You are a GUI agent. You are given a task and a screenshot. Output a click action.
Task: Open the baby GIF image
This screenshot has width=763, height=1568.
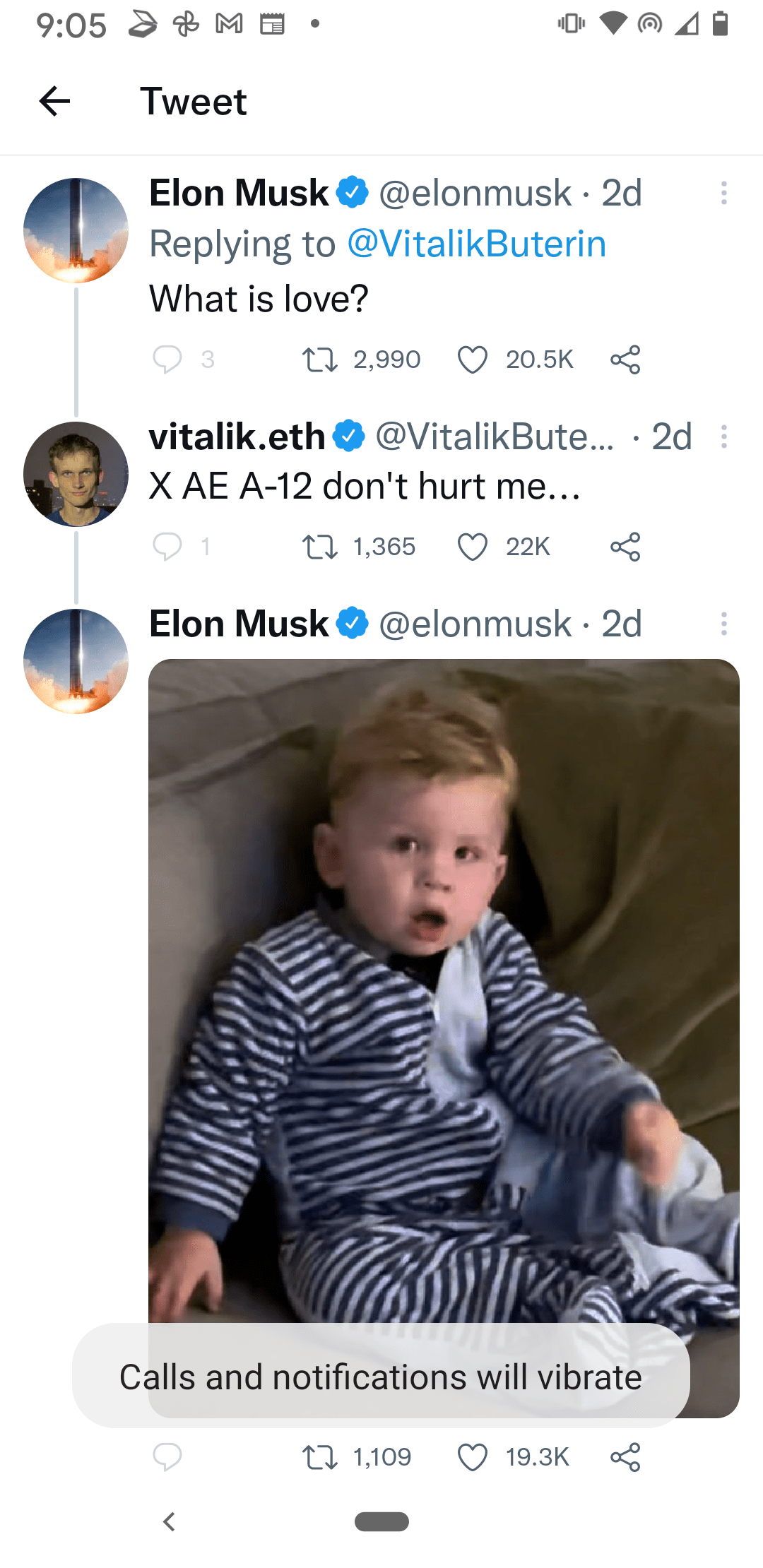coord(444,989)
